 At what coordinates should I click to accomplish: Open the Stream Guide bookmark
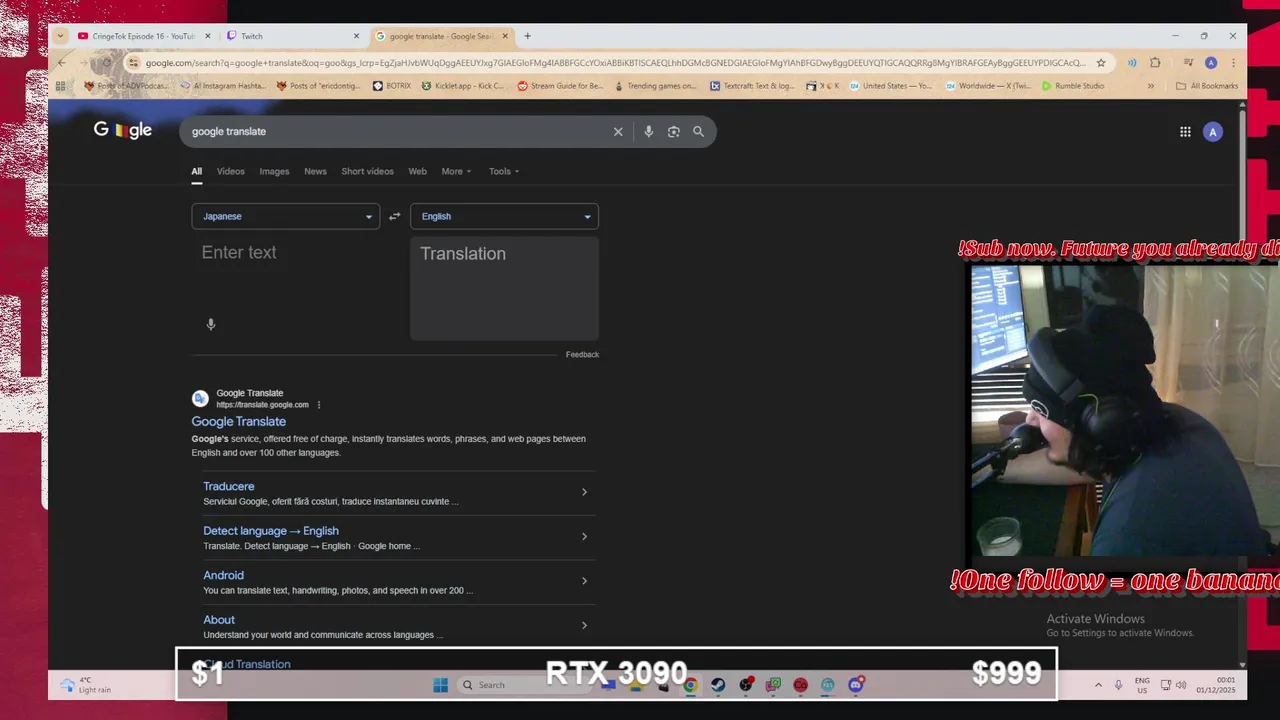tap(560, 86)
